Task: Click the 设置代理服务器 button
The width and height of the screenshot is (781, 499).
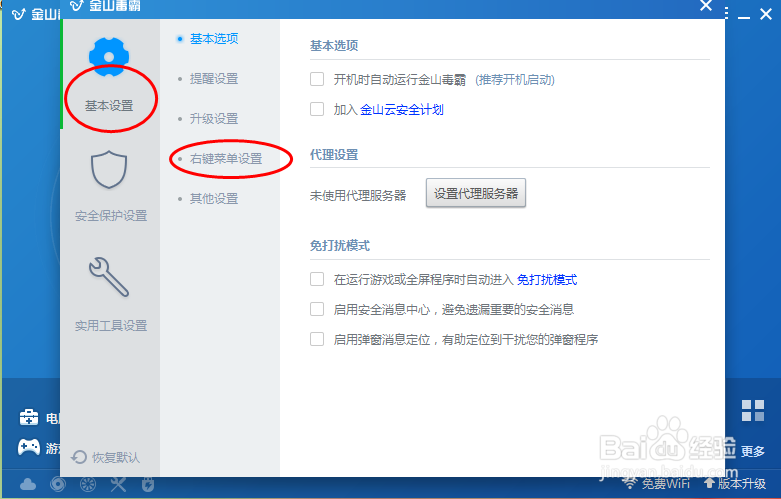Action: coord(476,193)
